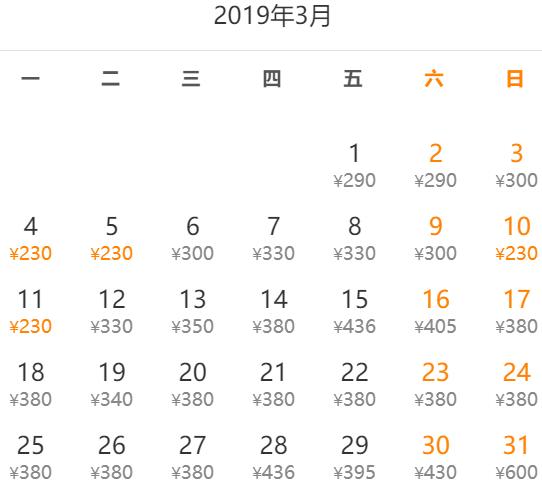Pick March 15 priced ¥436
This screenshot has height=502, width=542.
354,312
